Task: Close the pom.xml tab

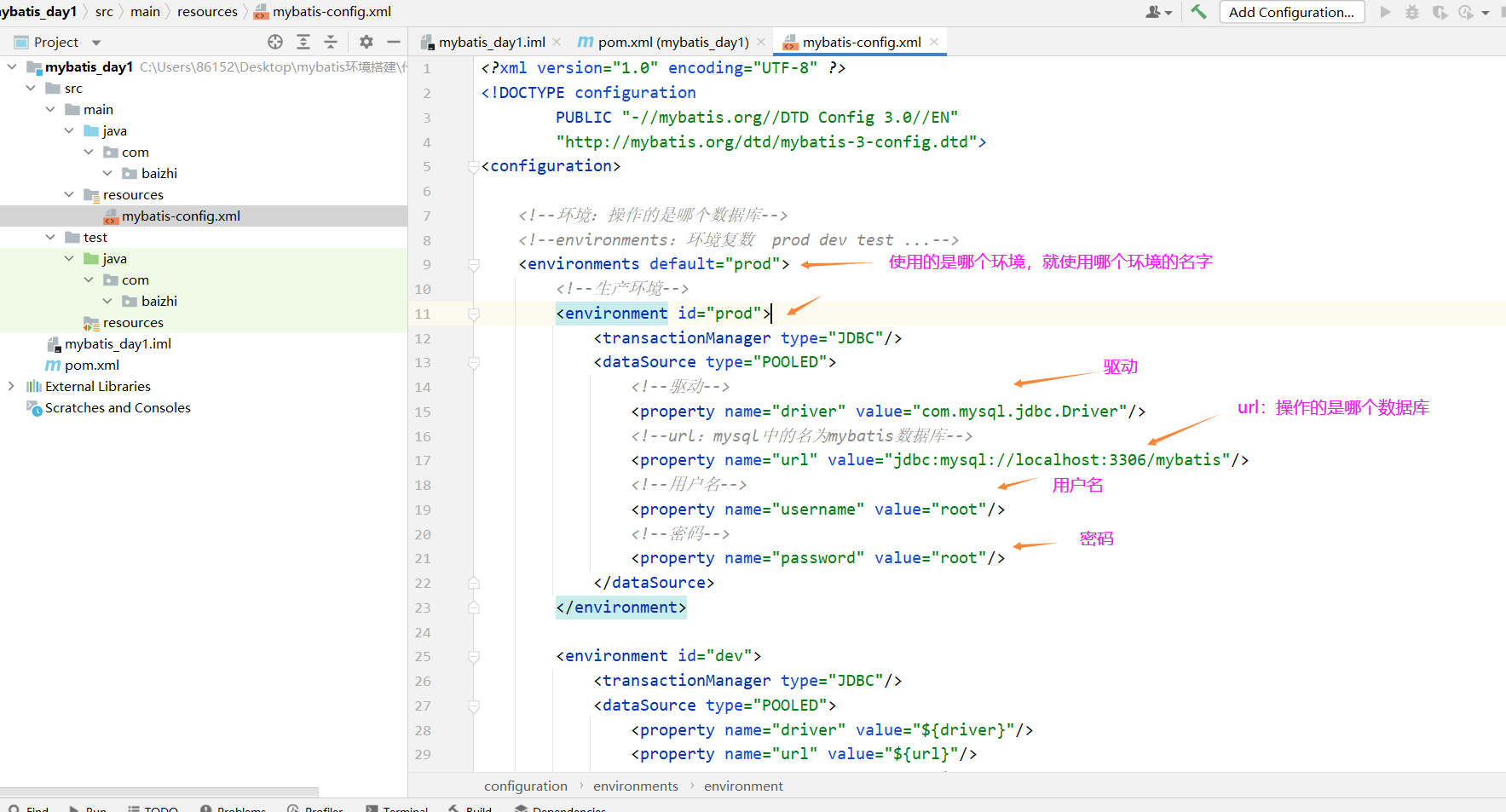Action: coord(761,42)
